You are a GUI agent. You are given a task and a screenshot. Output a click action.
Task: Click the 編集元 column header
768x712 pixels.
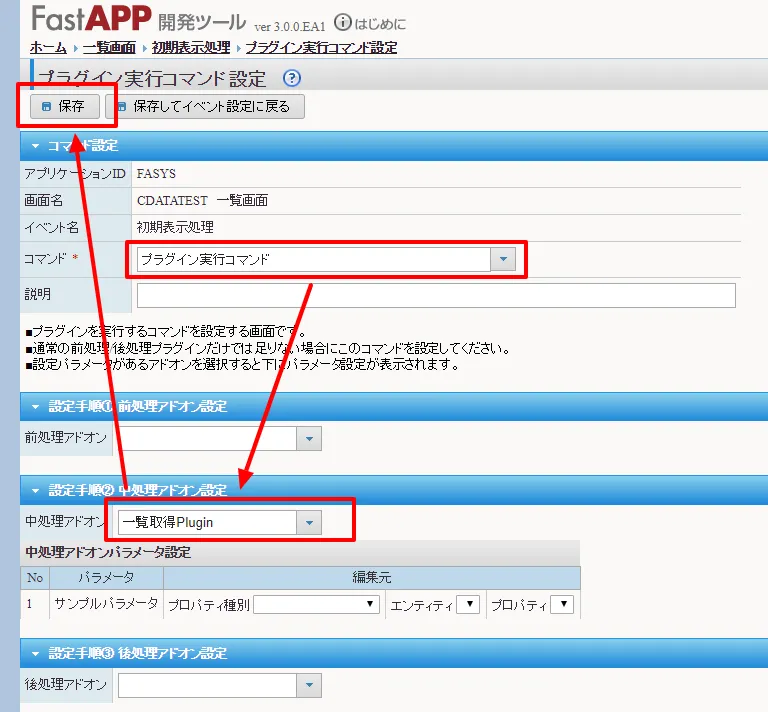[372, 578]
